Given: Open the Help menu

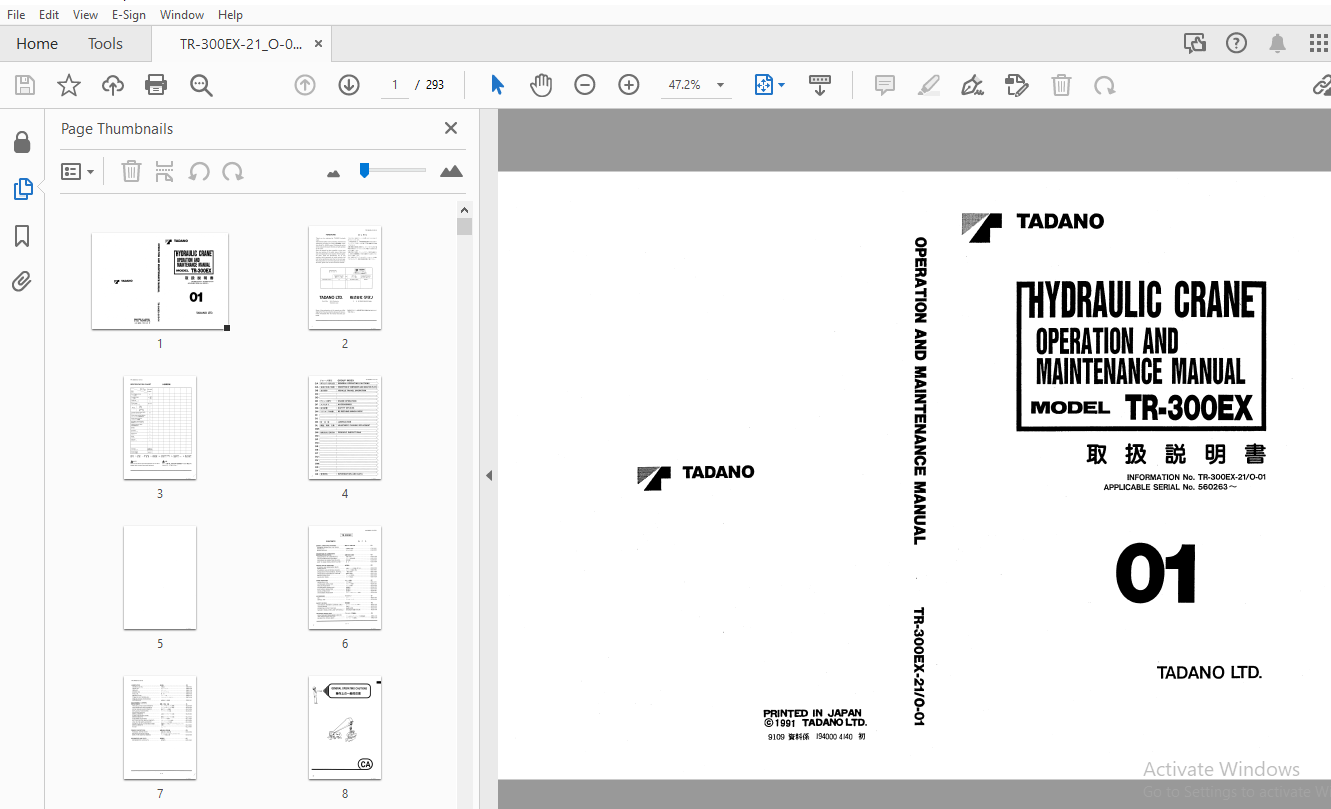Looking at the screenshot, I should (x=230, y=14).
